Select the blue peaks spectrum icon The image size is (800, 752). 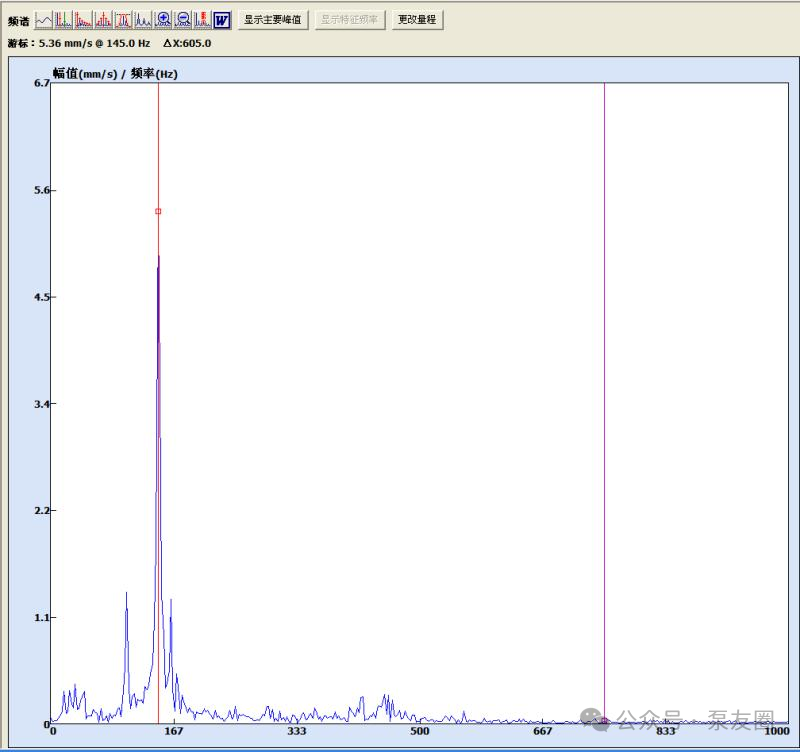pos(143,20)
